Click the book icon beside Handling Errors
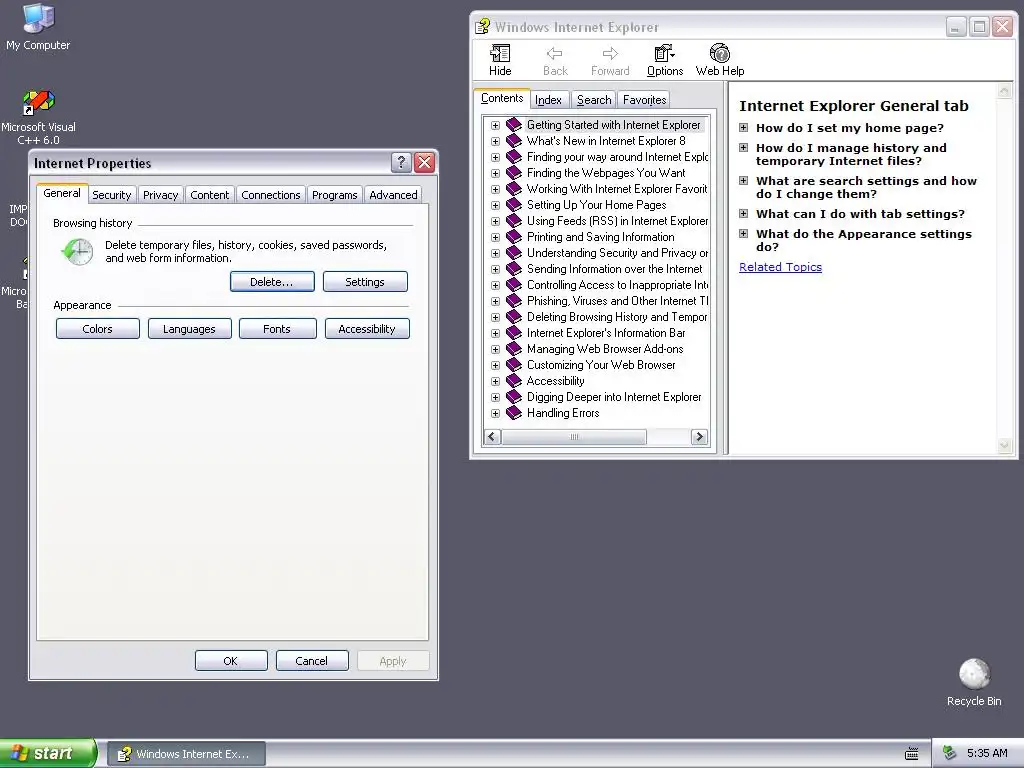The height and width of the screenshot is (768, 1024). 514,413
